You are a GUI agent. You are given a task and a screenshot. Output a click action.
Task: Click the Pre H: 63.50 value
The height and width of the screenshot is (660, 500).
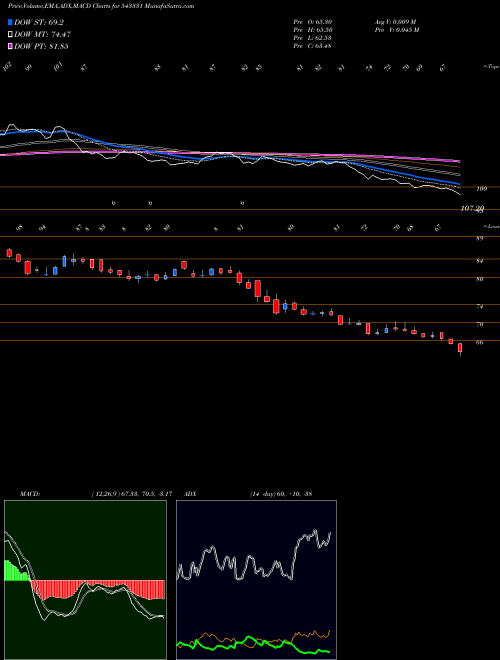click(x=312, y=29)
